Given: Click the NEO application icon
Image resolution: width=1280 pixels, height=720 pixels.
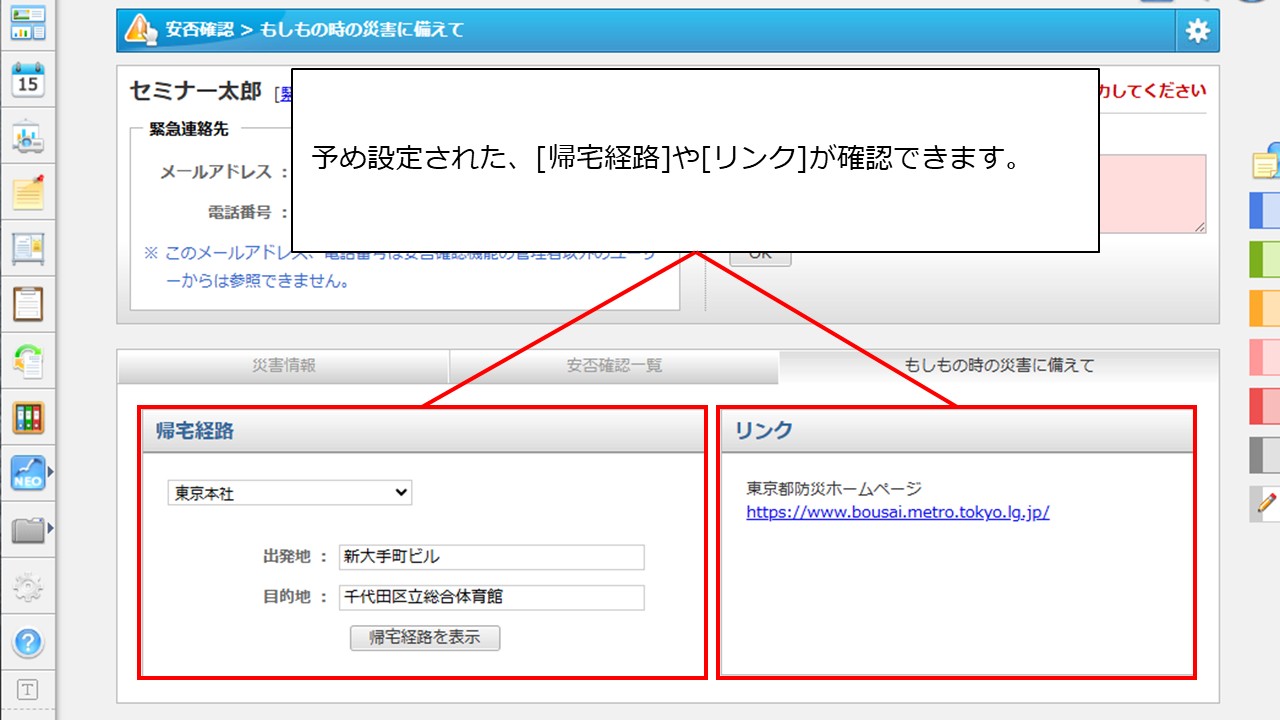Looking at the screenshot, I should pyautogui.click(x=26, y=472).
